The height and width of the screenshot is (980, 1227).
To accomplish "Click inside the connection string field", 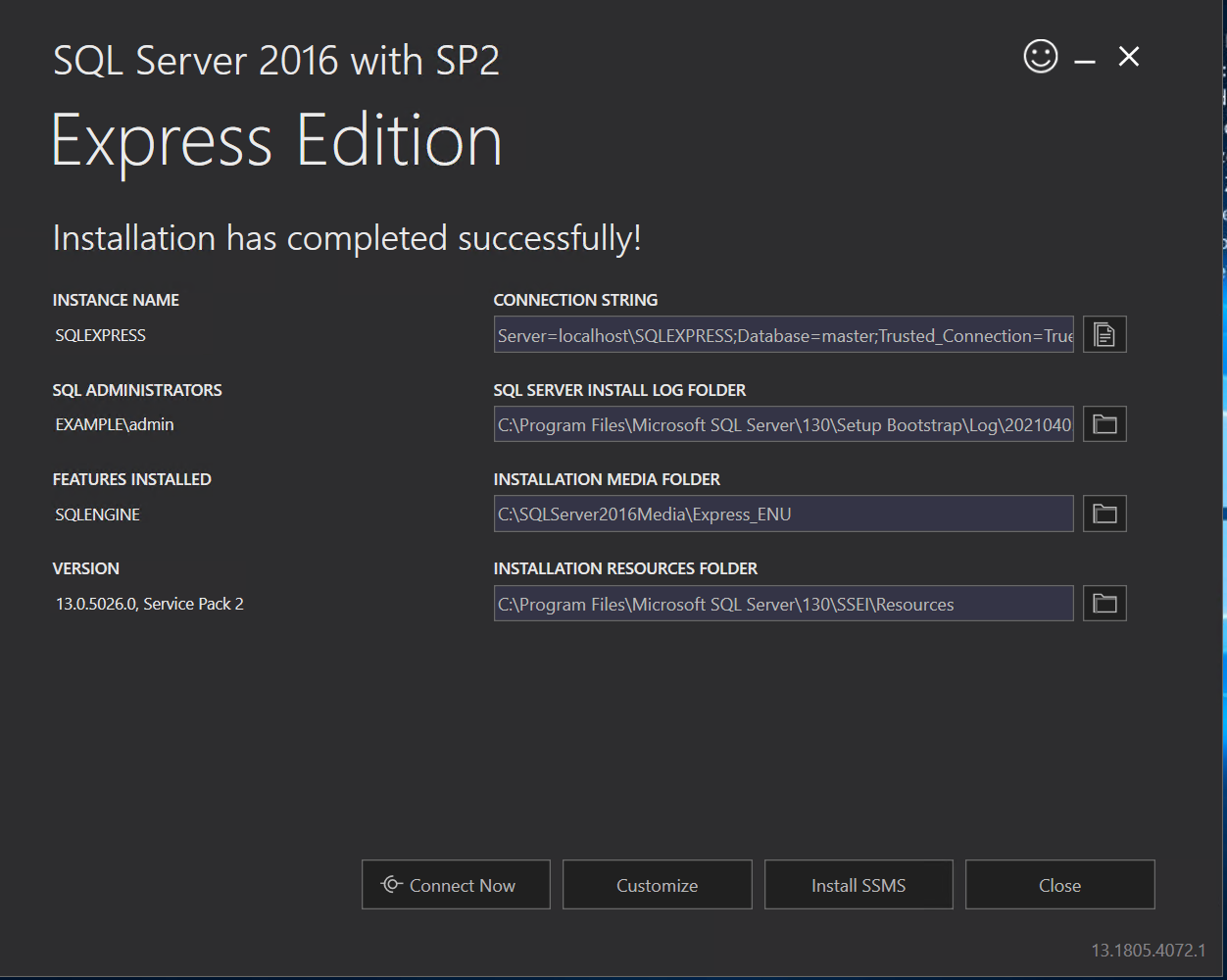I will (783, 335).
